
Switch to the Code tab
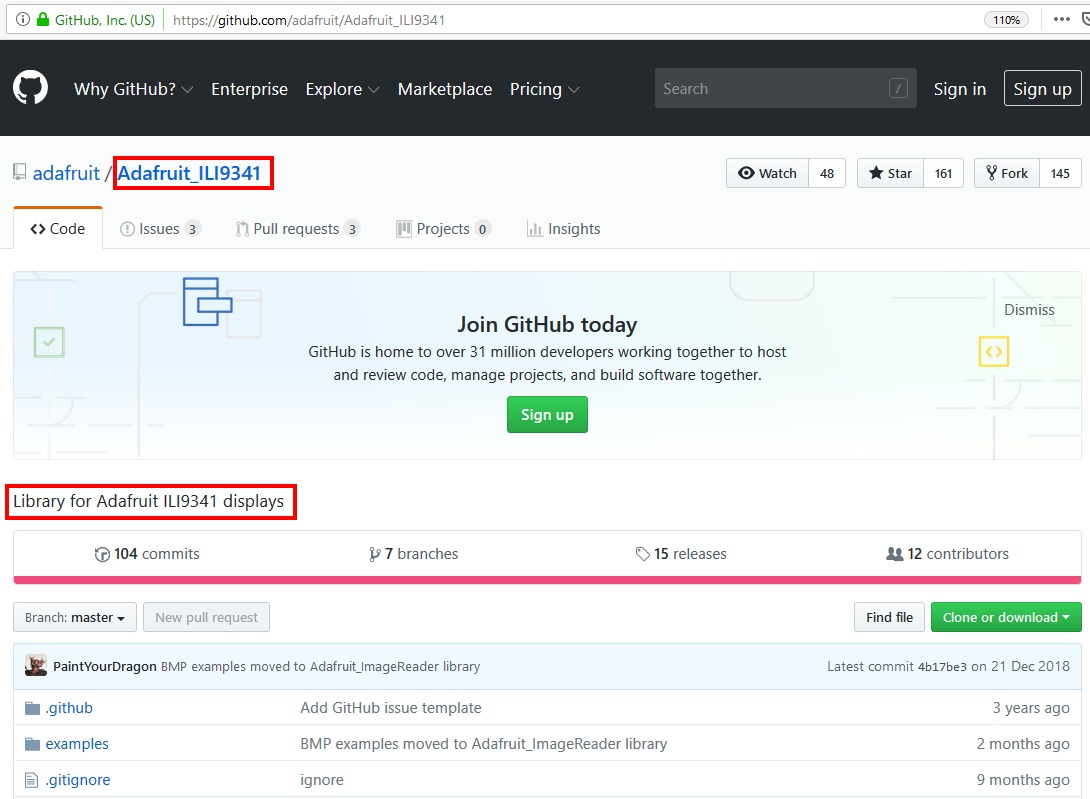[x=58, y=228]
